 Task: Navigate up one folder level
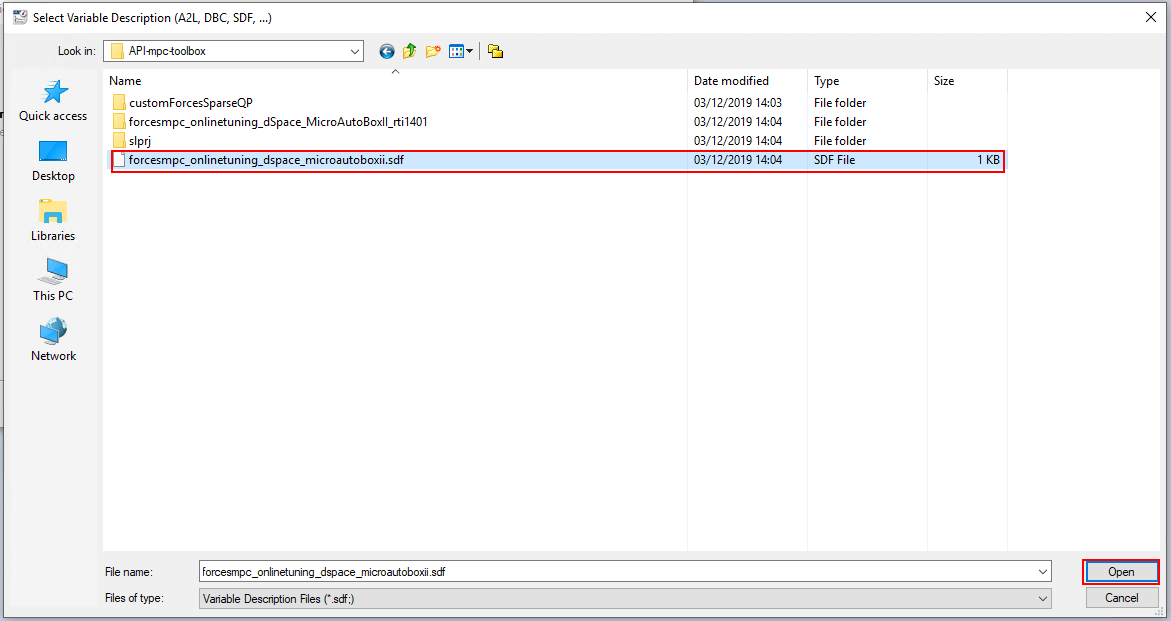pos(410,51)
